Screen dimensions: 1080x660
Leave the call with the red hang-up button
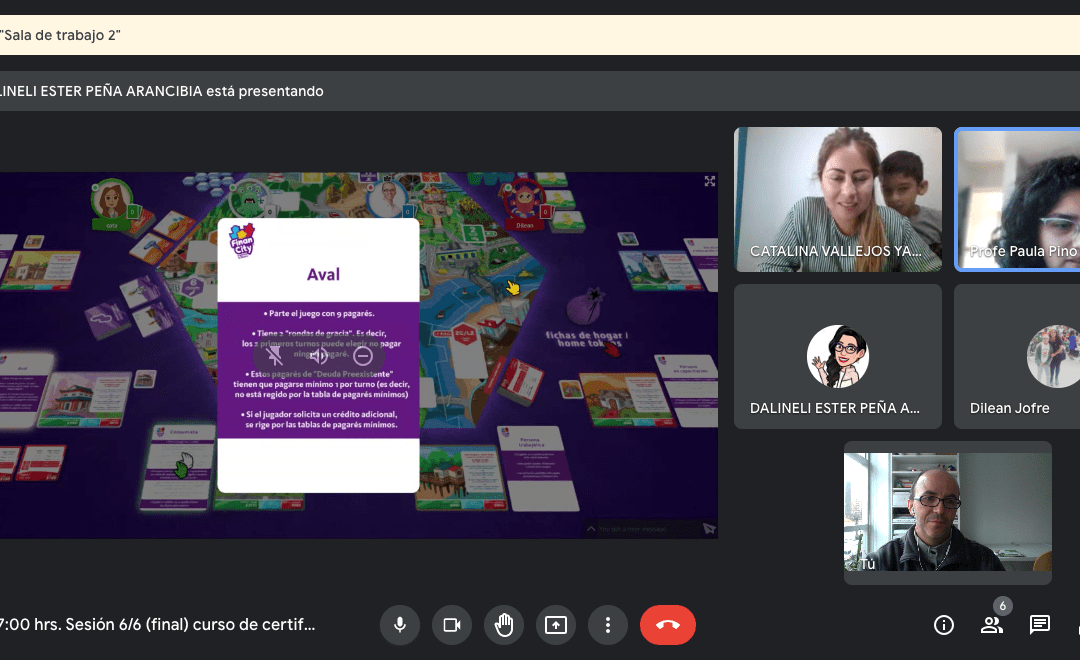667,625
